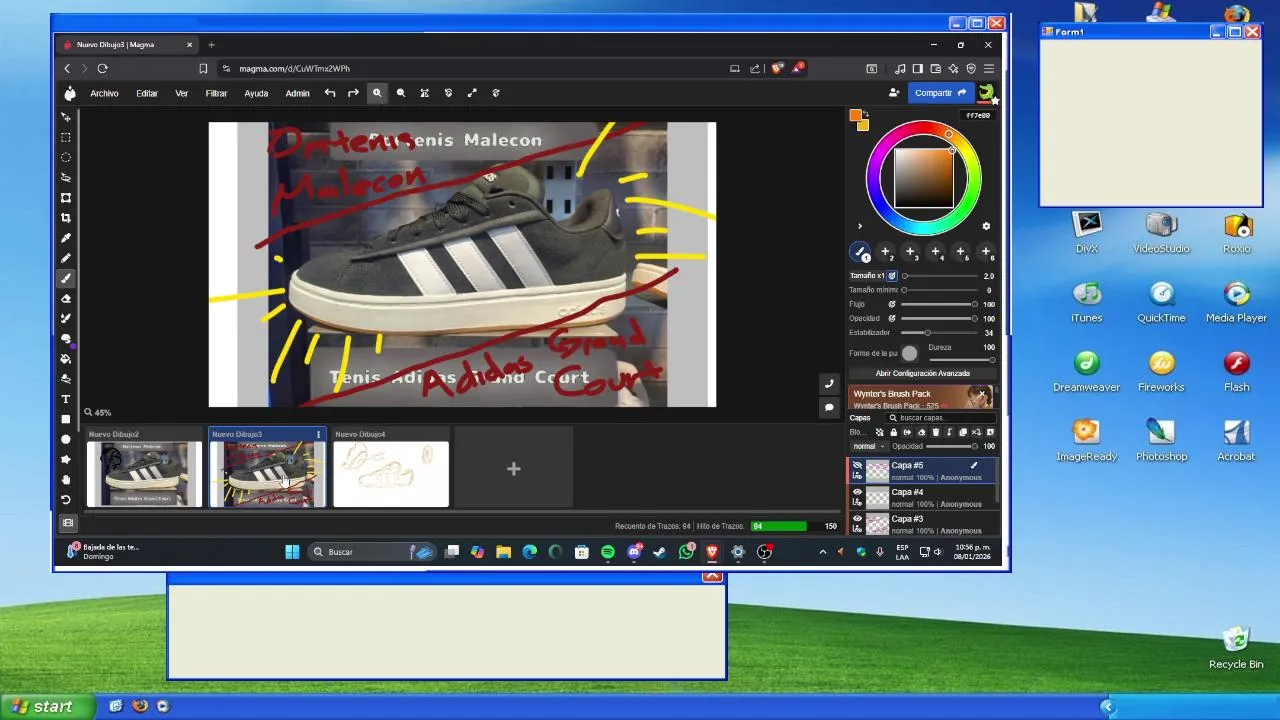Image resolution: width=1280 pixels, height=720 pixels.
Task: Open the Photoshop desktop icon
Action: [1161, 439]
